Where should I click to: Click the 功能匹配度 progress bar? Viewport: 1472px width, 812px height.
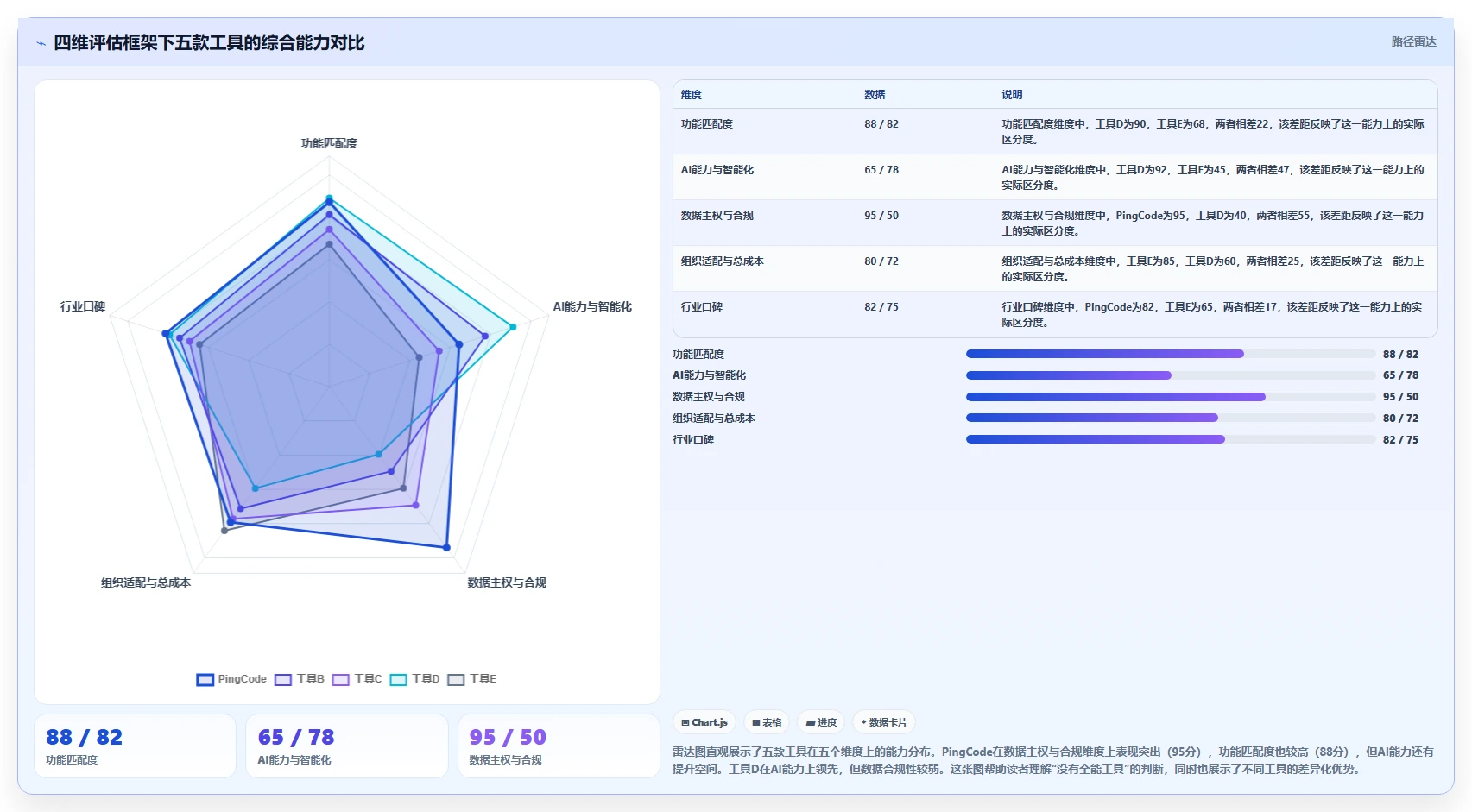tap(1171, 354)
